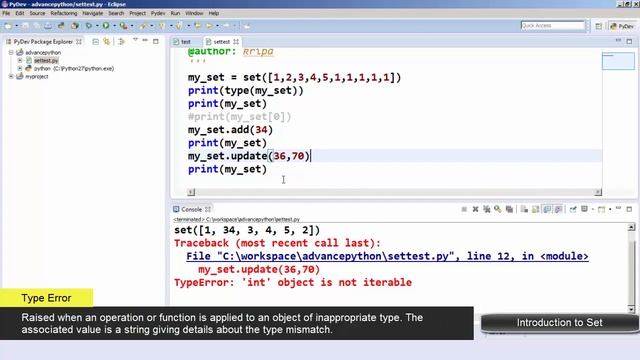Collapse the advancepython project node
This screenshot has height=360, width=640.
[x=11, y=53]
